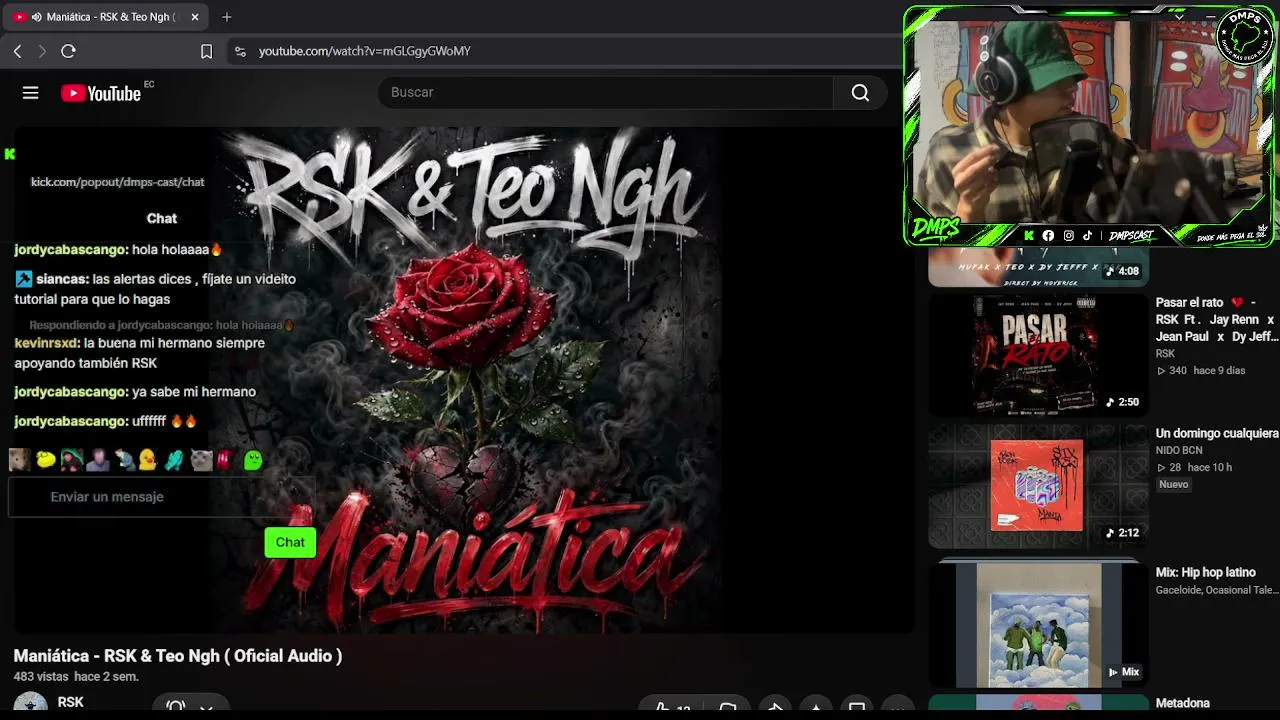View site information beside the URL

pos(239,51)
